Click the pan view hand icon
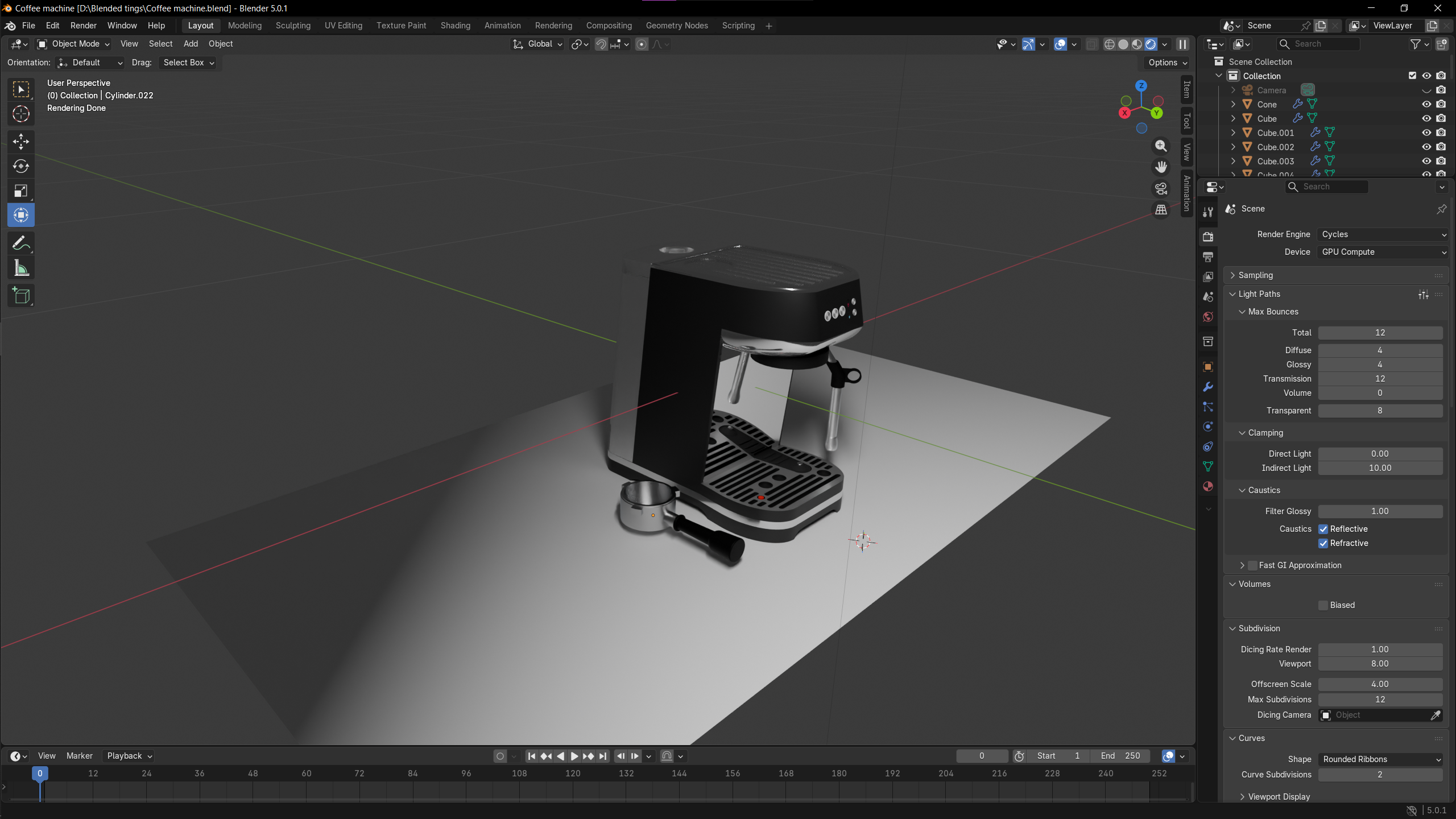This screenshot has height=819, width=1456. (x=1161, y=167)
